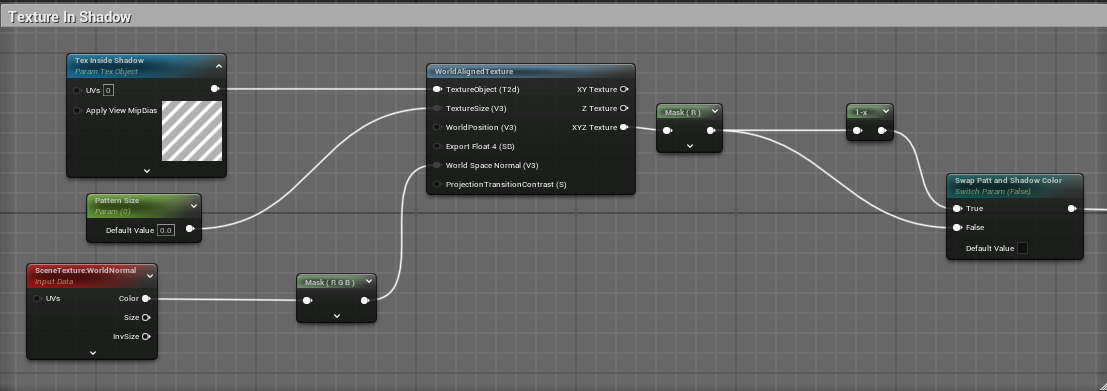Click SceneTexture Color output pin

click(x=146, y=299)
